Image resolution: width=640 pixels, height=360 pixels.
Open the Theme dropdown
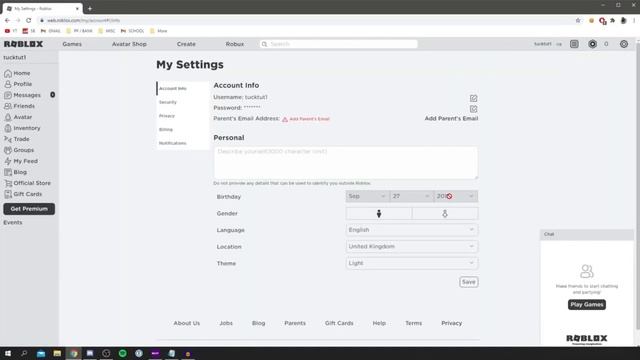[411, 263]
